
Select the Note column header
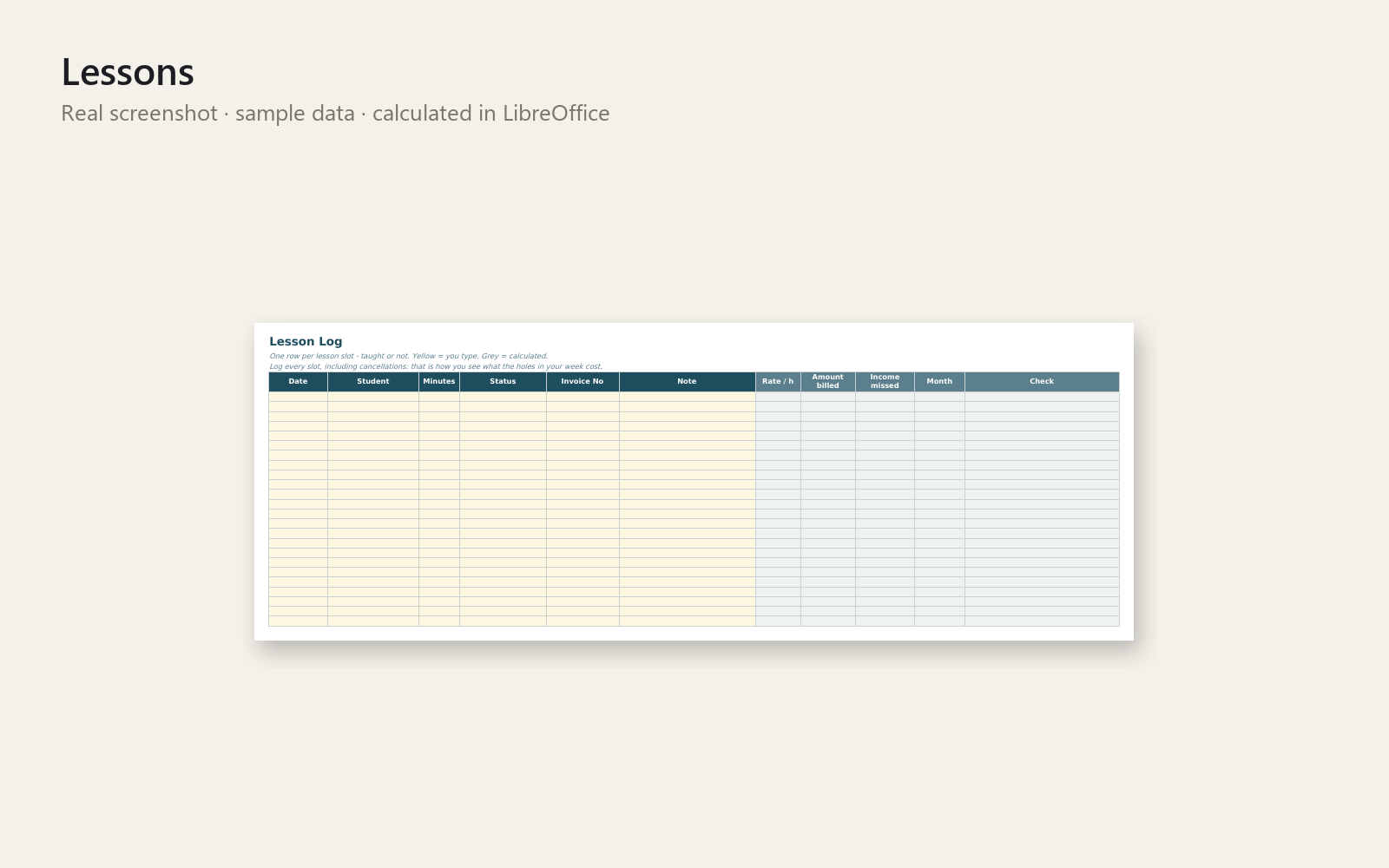(688, 382)
